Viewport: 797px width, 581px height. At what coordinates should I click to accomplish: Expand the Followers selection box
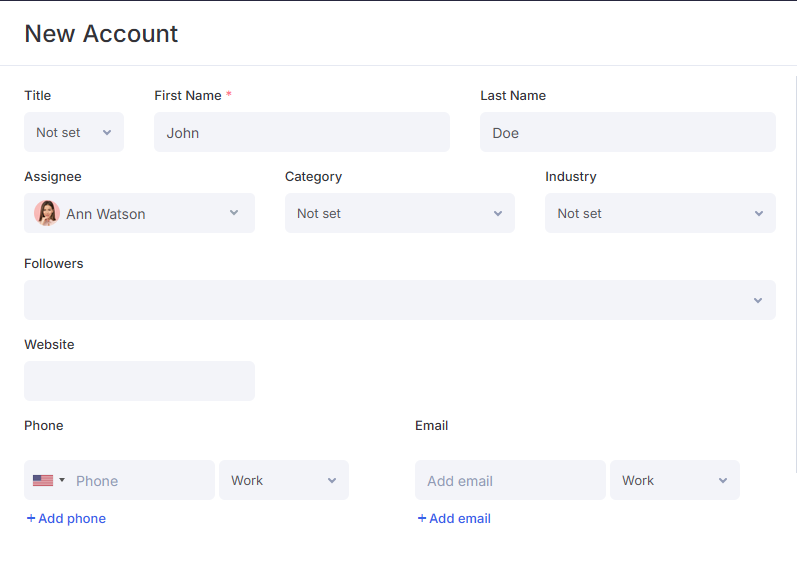tap(400, 300)
